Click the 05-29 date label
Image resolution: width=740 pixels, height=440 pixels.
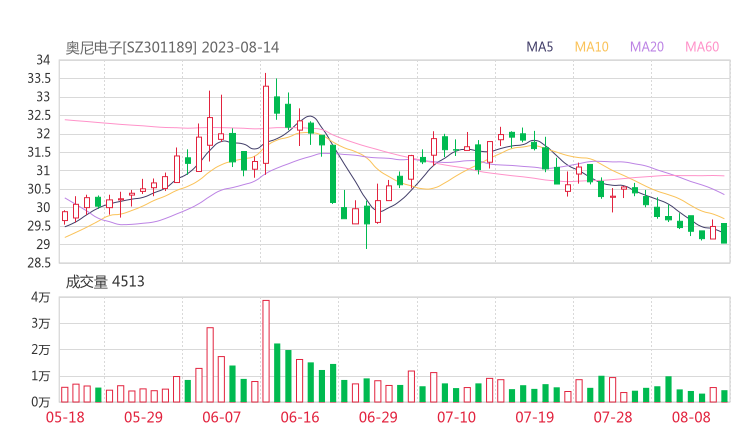tap(143, 417)
